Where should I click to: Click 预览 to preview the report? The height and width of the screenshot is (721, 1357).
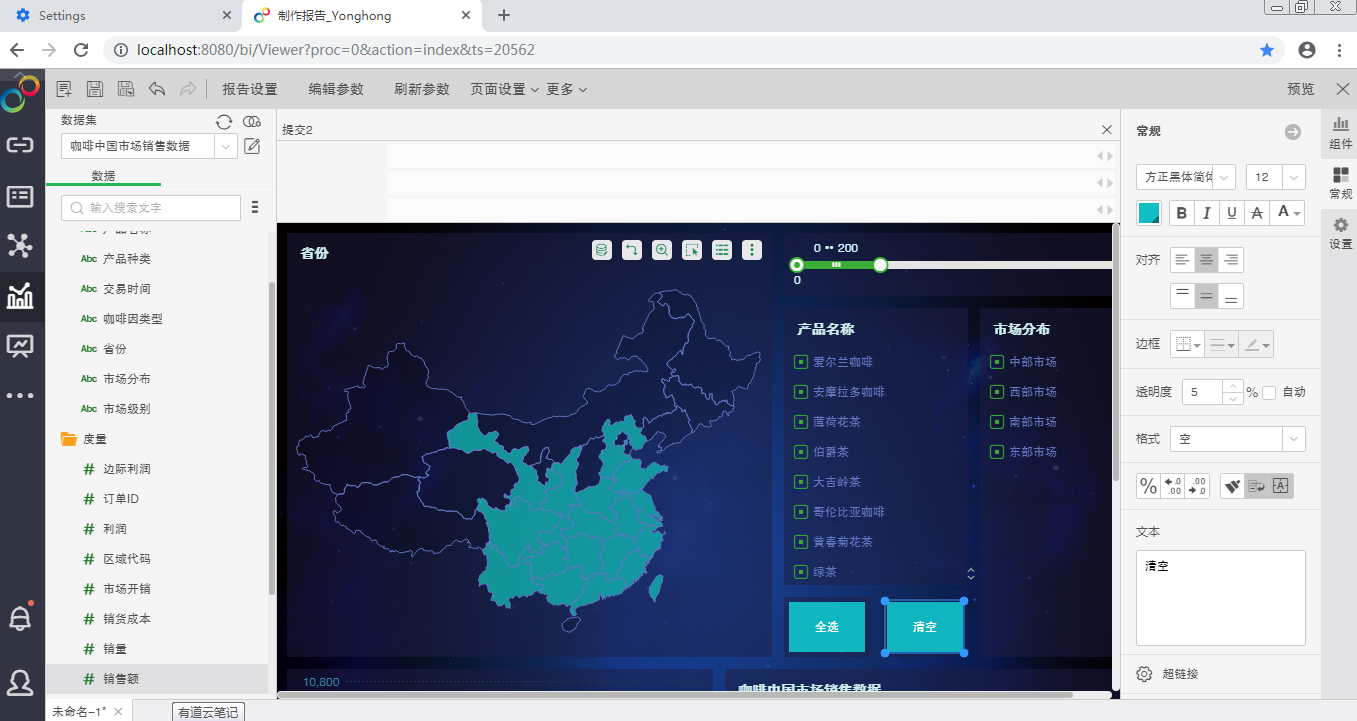pyautogui.click(x=1300, y=89)
